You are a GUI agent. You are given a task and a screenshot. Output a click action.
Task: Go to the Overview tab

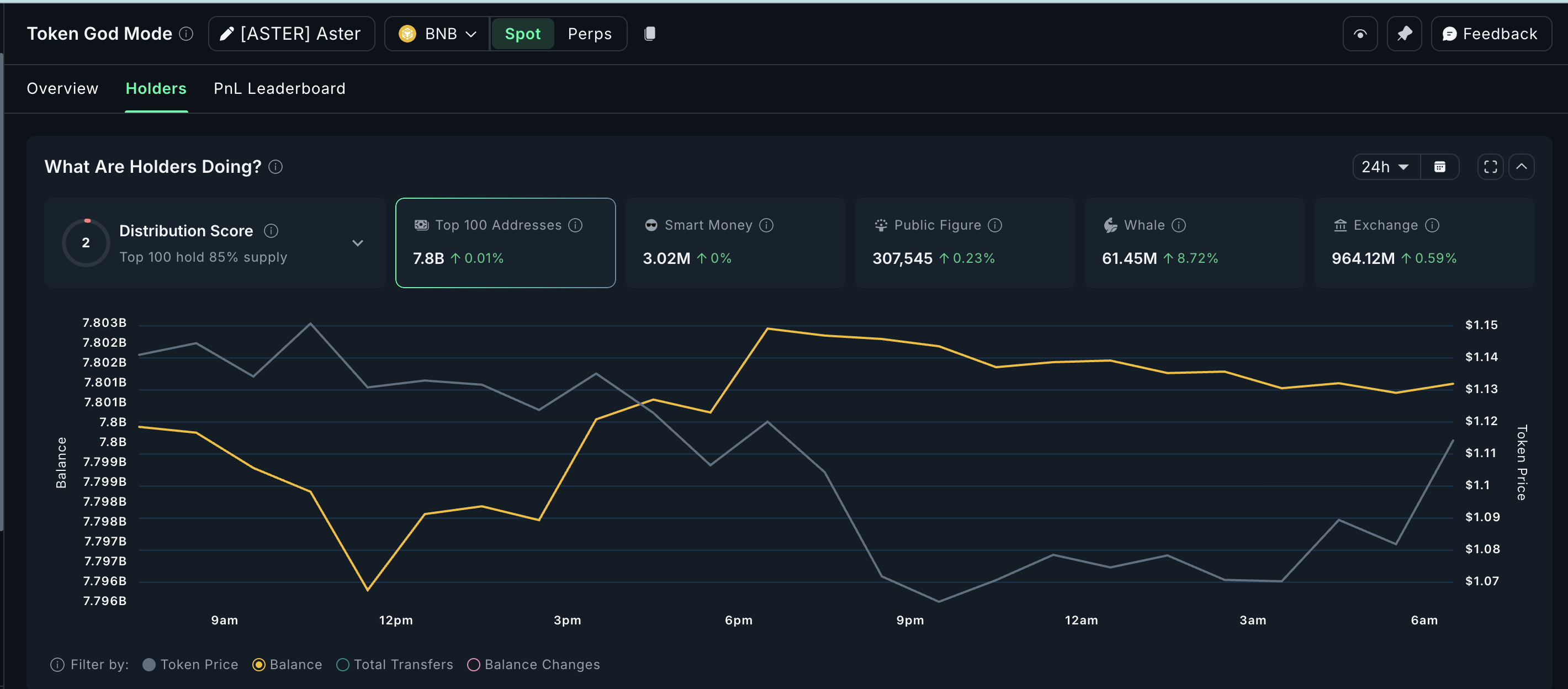pyautogui.click(x=62, y=88)
